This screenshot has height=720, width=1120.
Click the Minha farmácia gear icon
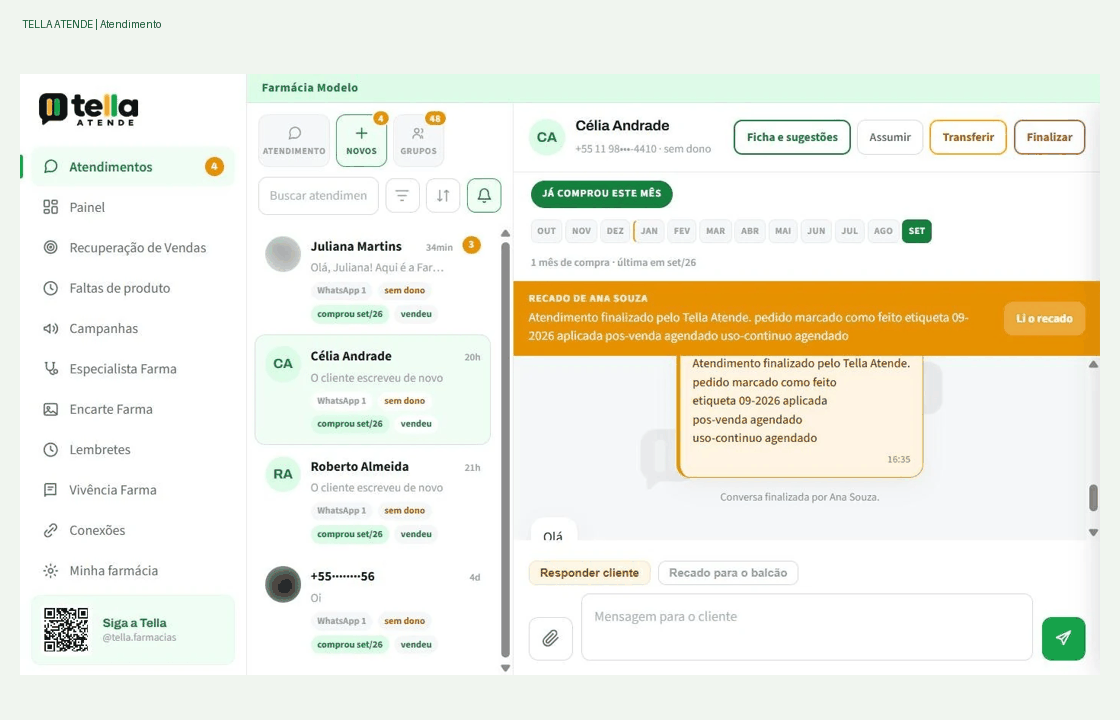(51, 571)
